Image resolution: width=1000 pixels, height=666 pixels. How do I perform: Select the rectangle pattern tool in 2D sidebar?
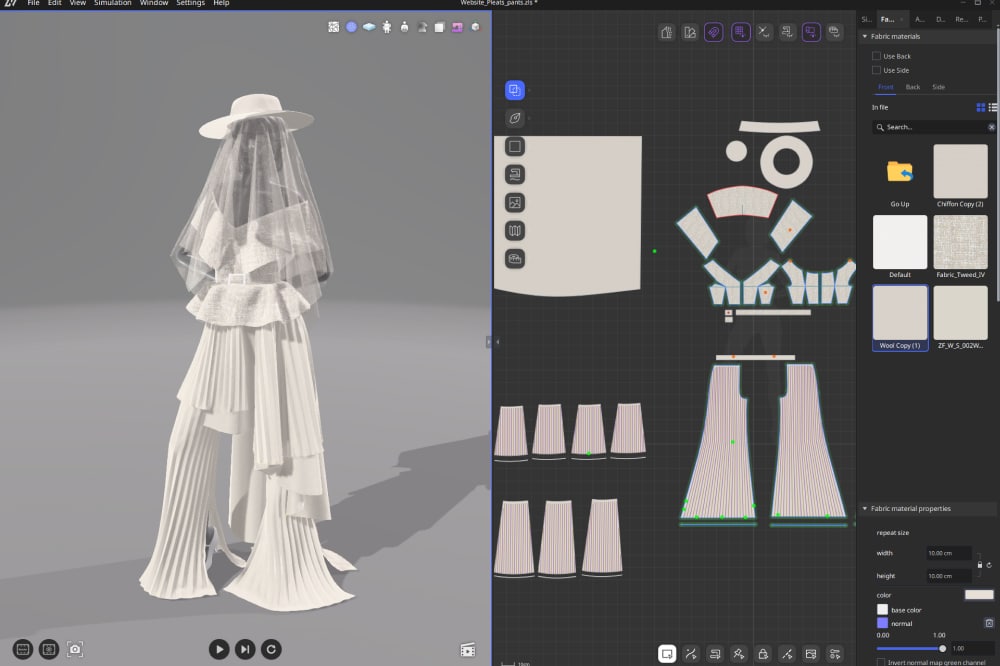coord(515,147)
